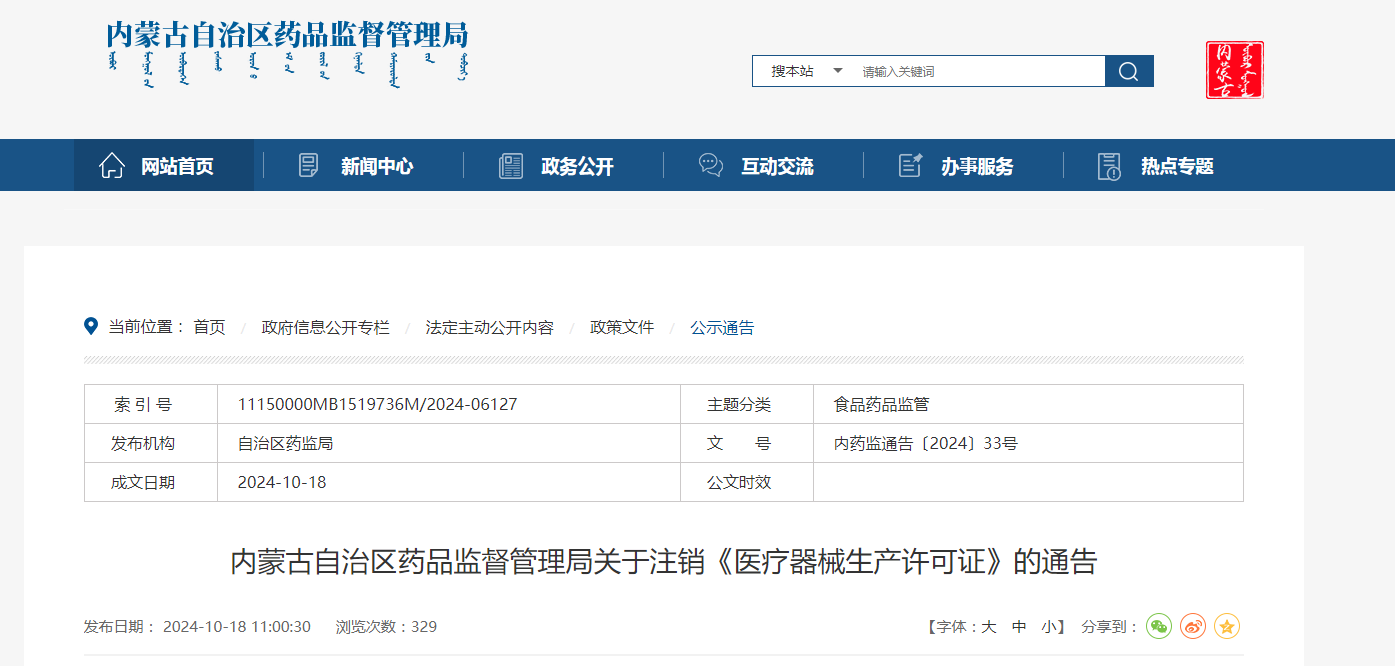Set font size to large (大)
Screen dimensions: 1395x666
[x=988, y=627]
